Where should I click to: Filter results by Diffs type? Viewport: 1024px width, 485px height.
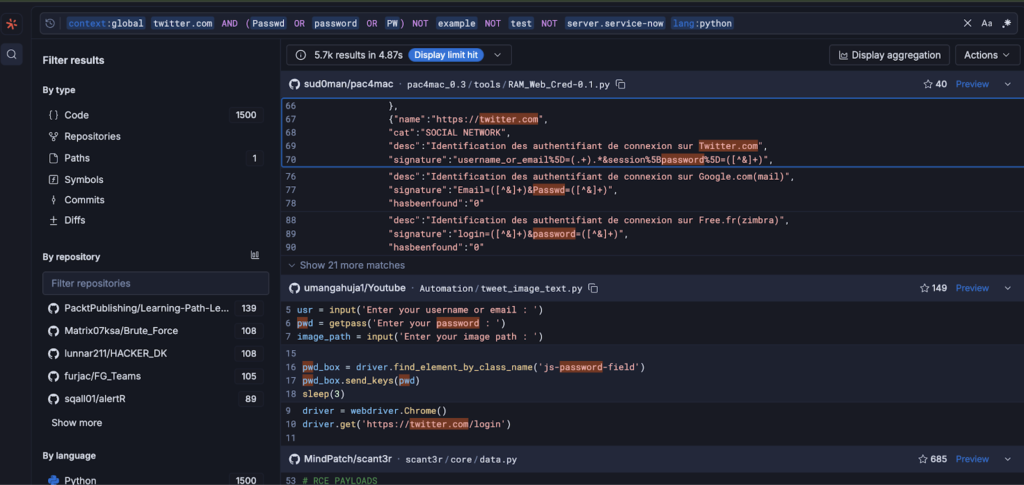pyautogui.click(x=153, y=221)
